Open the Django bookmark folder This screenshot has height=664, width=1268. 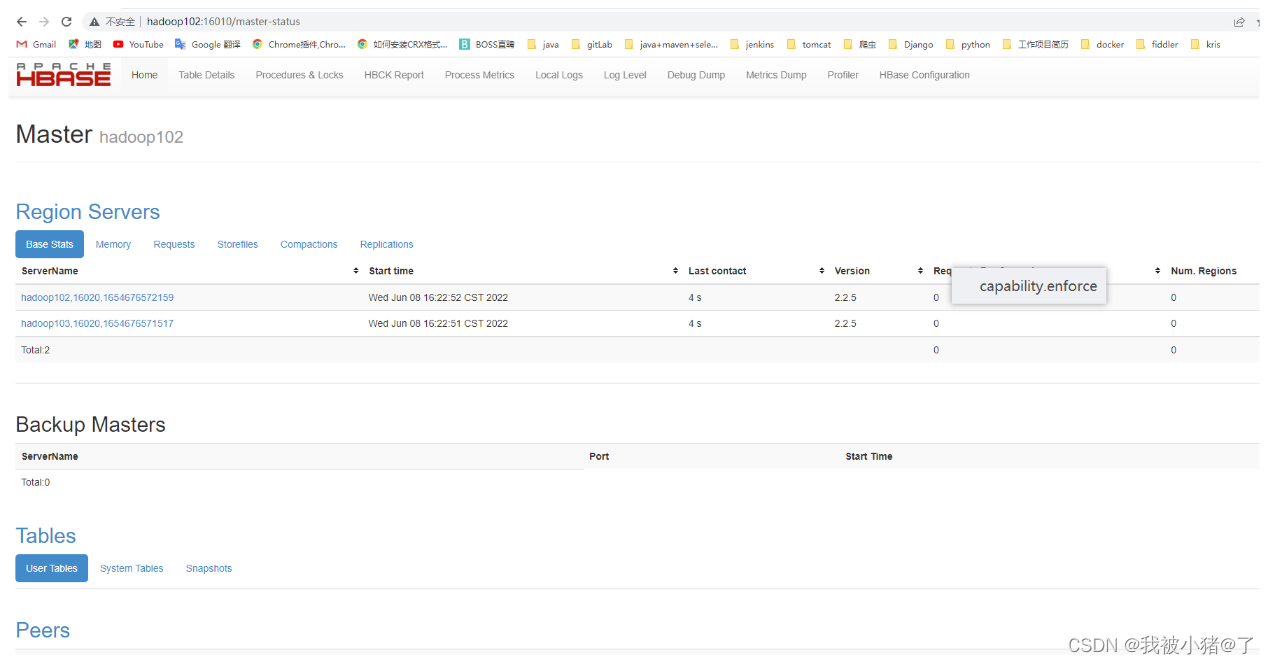pyautogui.click(x=911, y=44)
